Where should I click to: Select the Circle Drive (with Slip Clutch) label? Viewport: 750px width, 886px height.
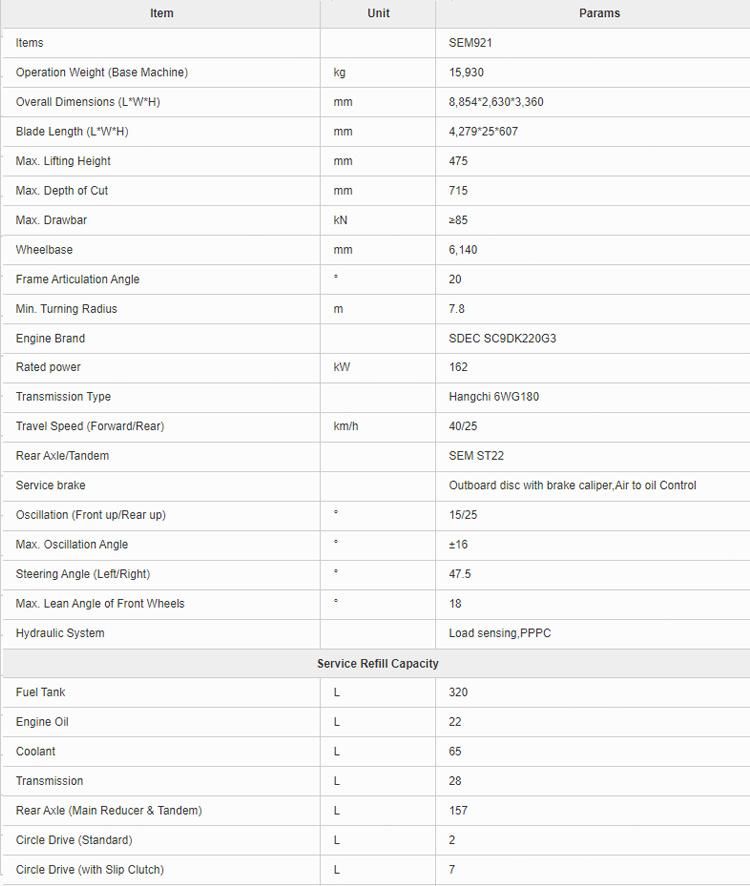click(x=90, y=870)
